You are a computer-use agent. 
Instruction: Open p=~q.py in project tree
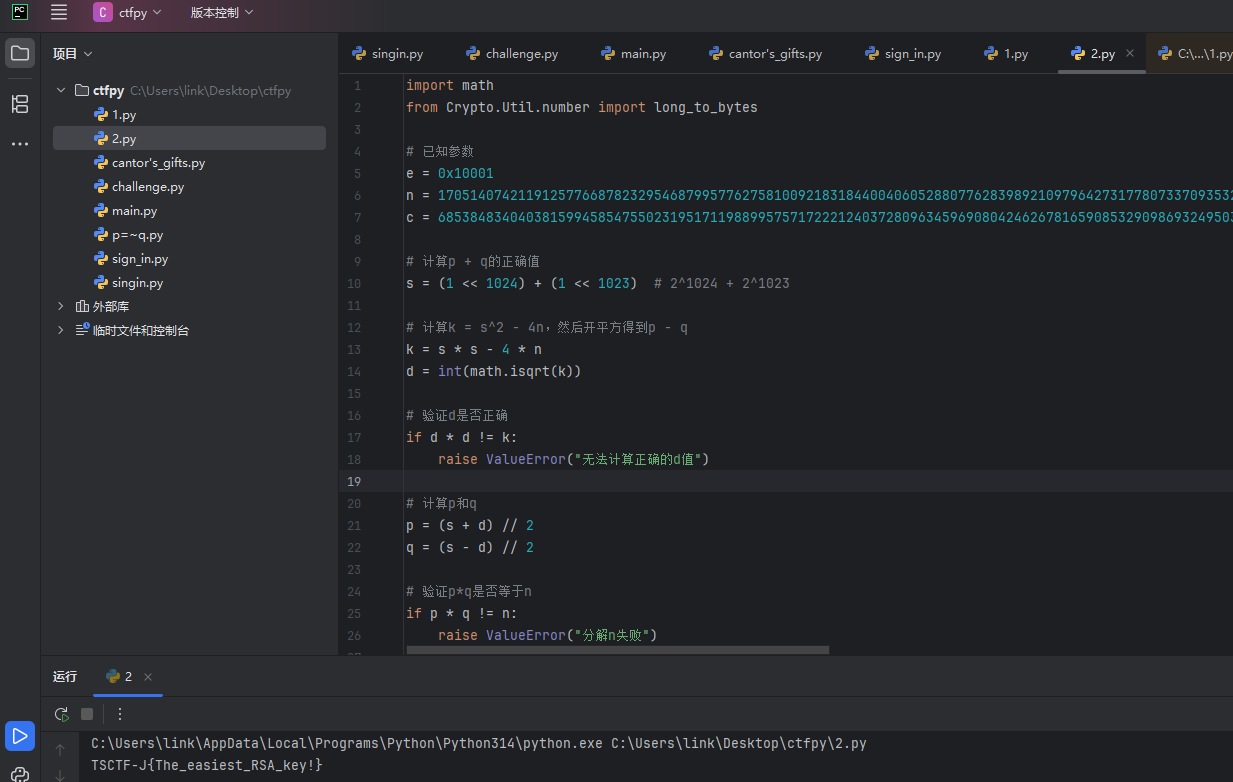coord(137,235)
